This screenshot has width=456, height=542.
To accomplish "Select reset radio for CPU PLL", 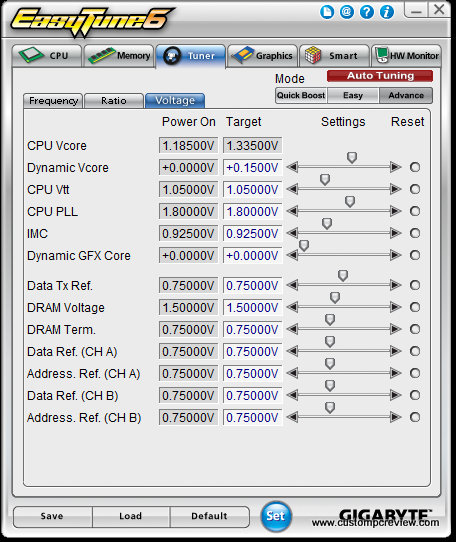I will [x=415, y=211].
